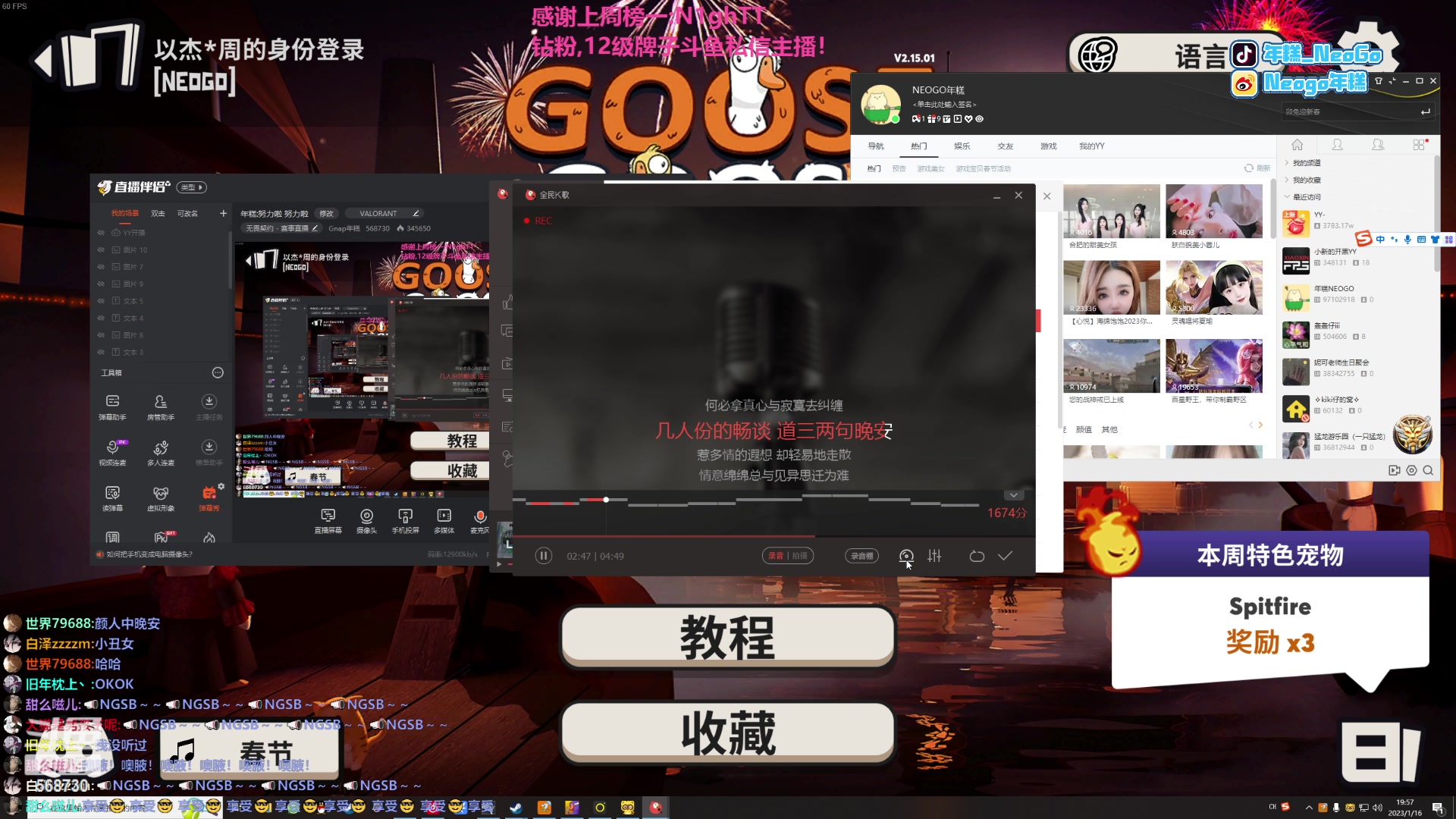Switch to 可改名 scene tab
Image resolution: width=1456 pixels, height=819 pixels.
click(x=187, y=214)
